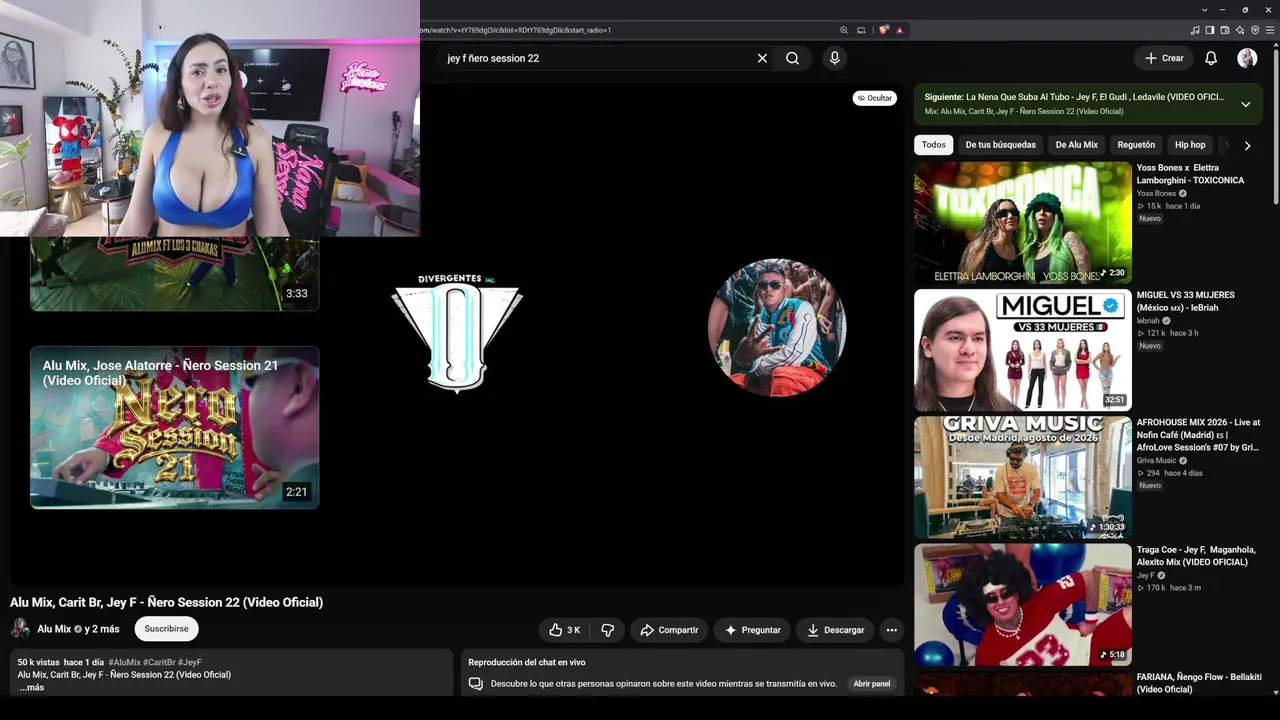The image size is (1280, 720).
Task: Click in the YouTube search input field
Action: coord(595,58)
